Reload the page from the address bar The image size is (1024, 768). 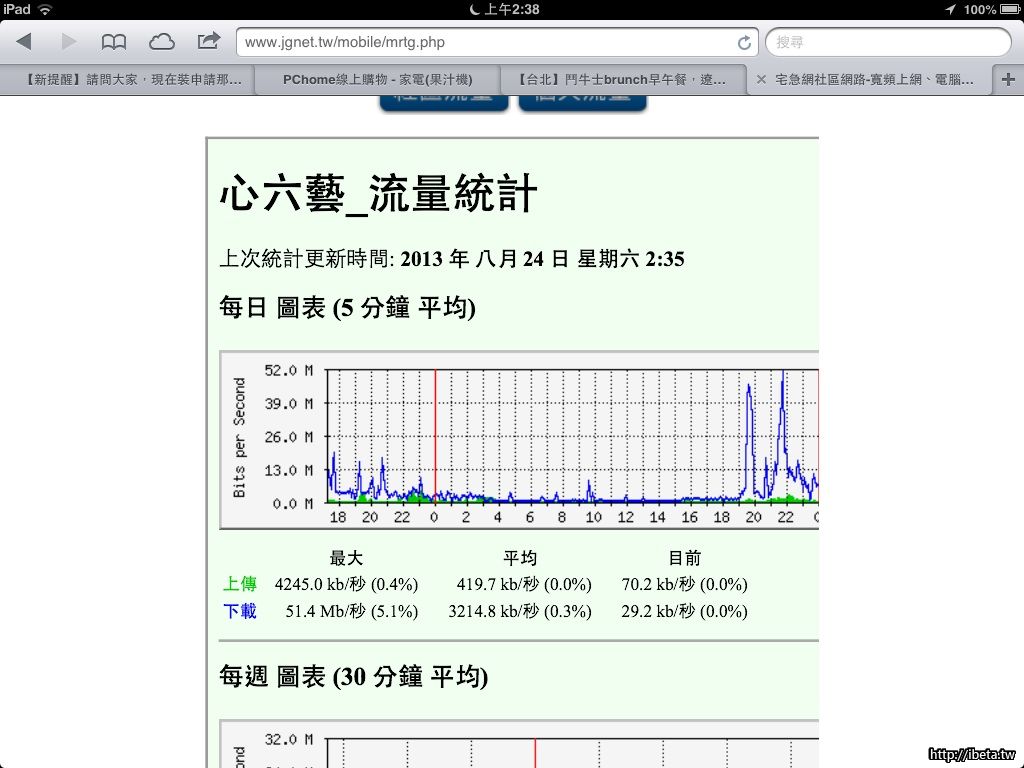click(744, 43)
